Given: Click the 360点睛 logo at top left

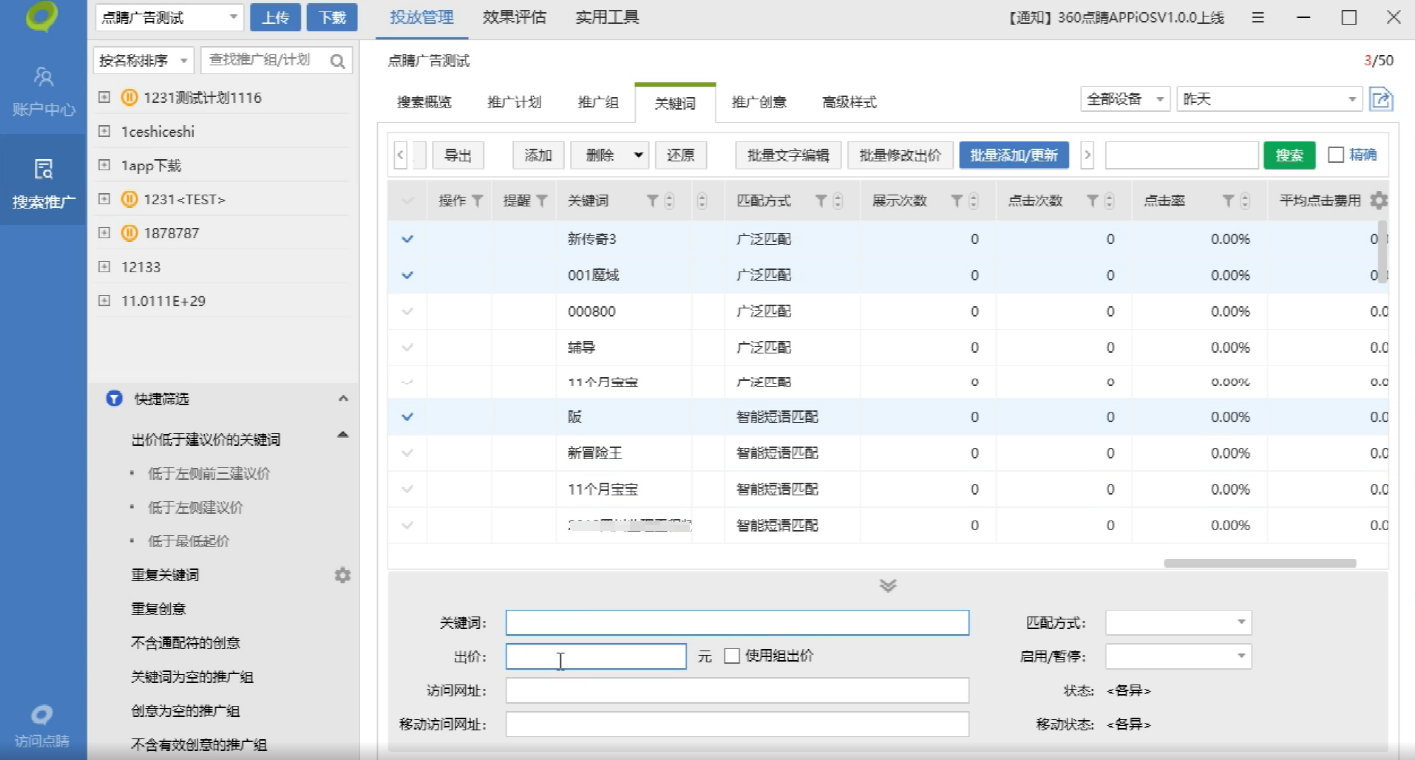Looking at the screenshot, I should tap(42, 17).
